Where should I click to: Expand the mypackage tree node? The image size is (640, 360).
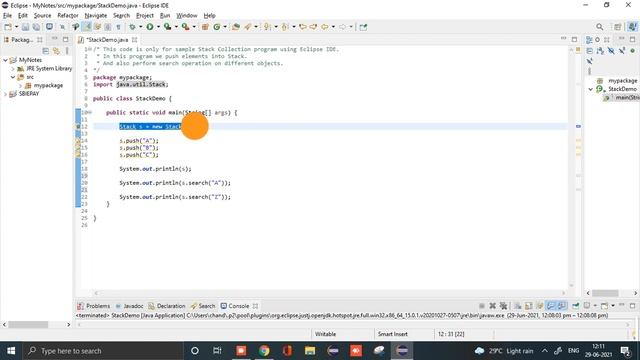[x=20, y=85]
